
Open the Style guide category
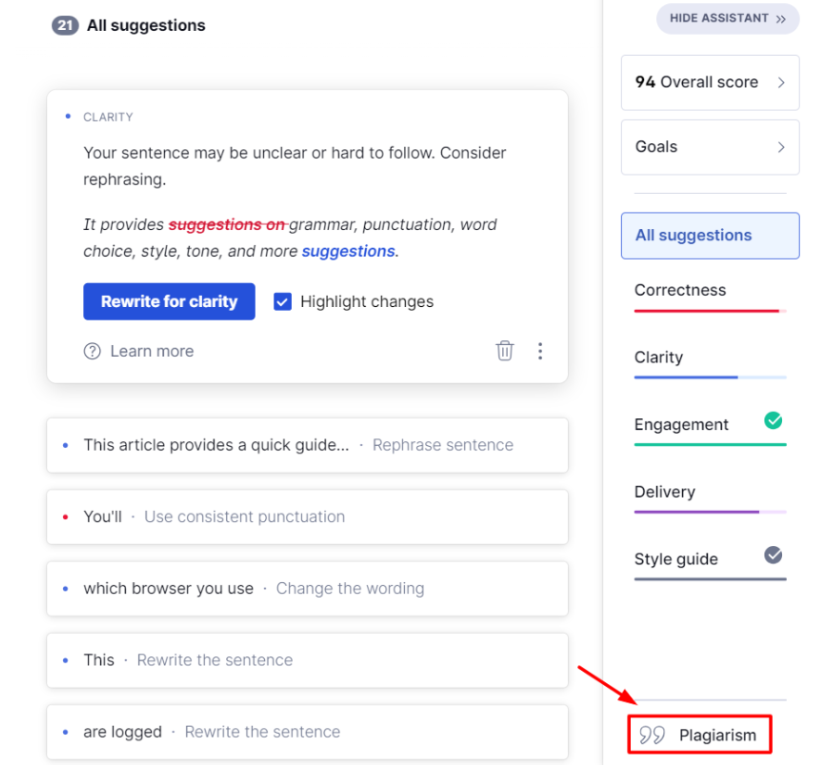710,563
